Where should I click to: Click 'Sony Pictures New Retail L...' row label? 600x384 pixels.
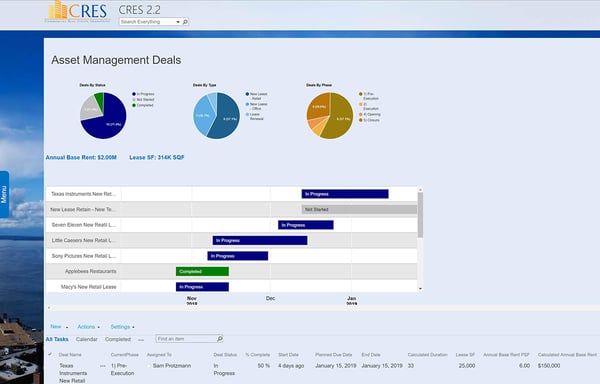pos(84,256)
